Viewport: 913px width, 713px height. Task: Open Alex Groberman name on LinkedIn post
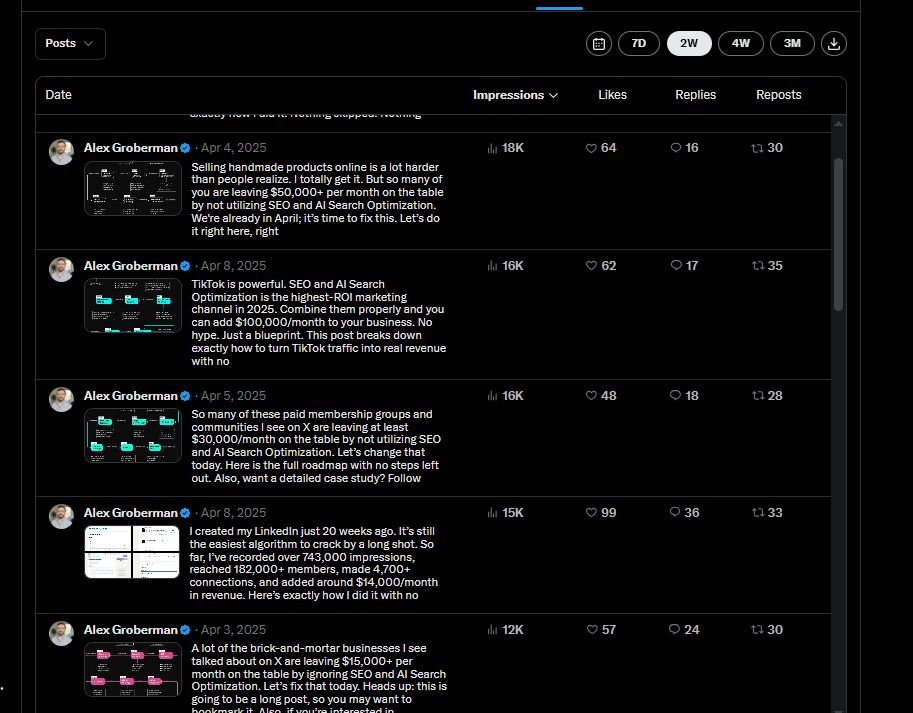130,513
